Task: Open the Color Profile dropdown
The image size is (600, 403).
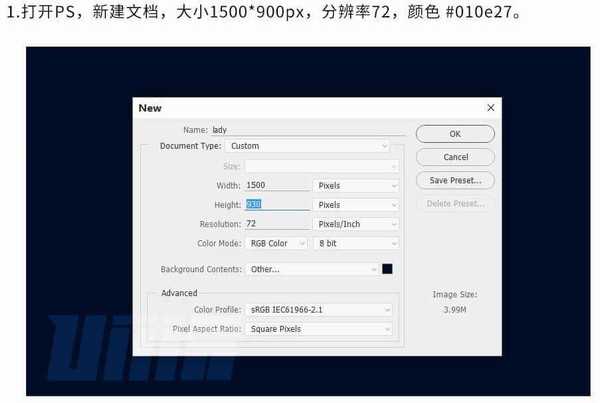Action: coord(319,310)
